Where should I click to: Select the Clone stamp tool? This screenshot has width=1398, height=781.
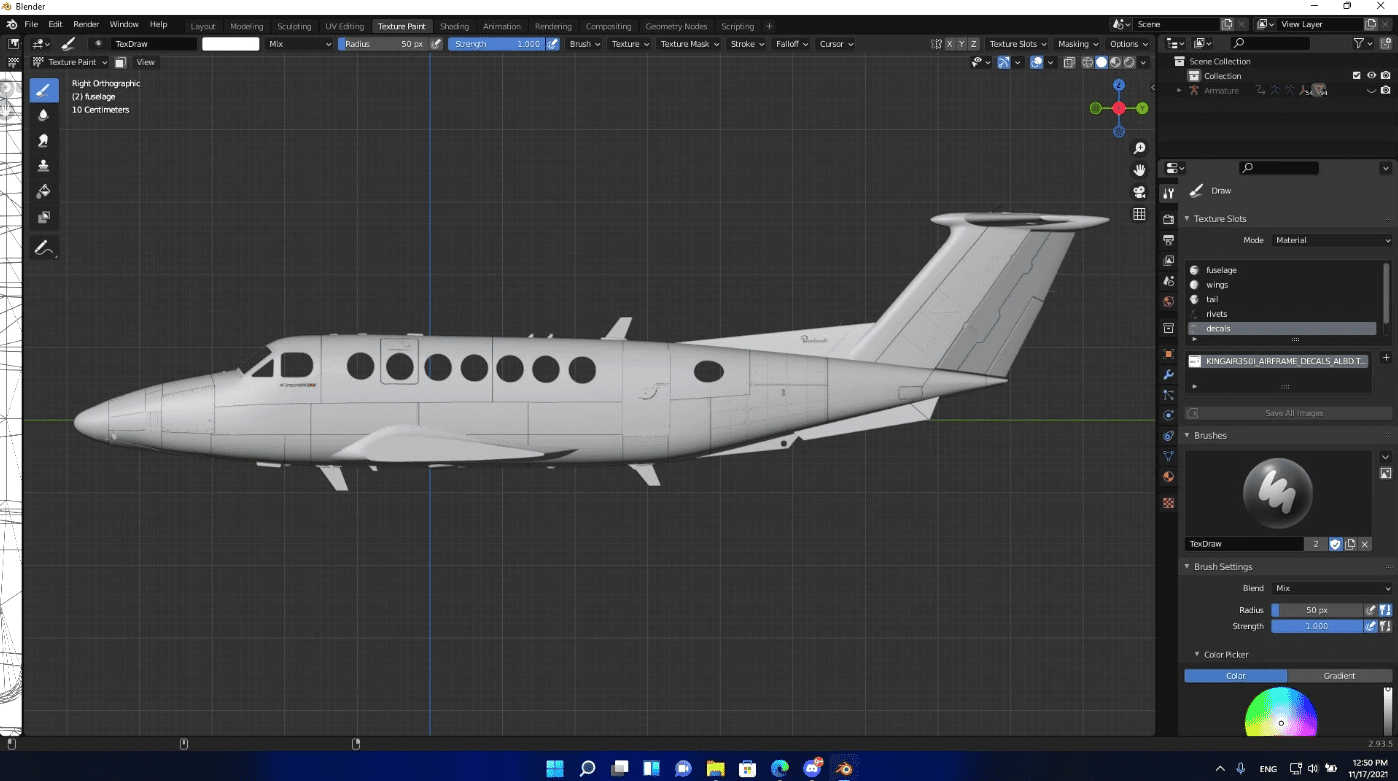tap(44, 166)
